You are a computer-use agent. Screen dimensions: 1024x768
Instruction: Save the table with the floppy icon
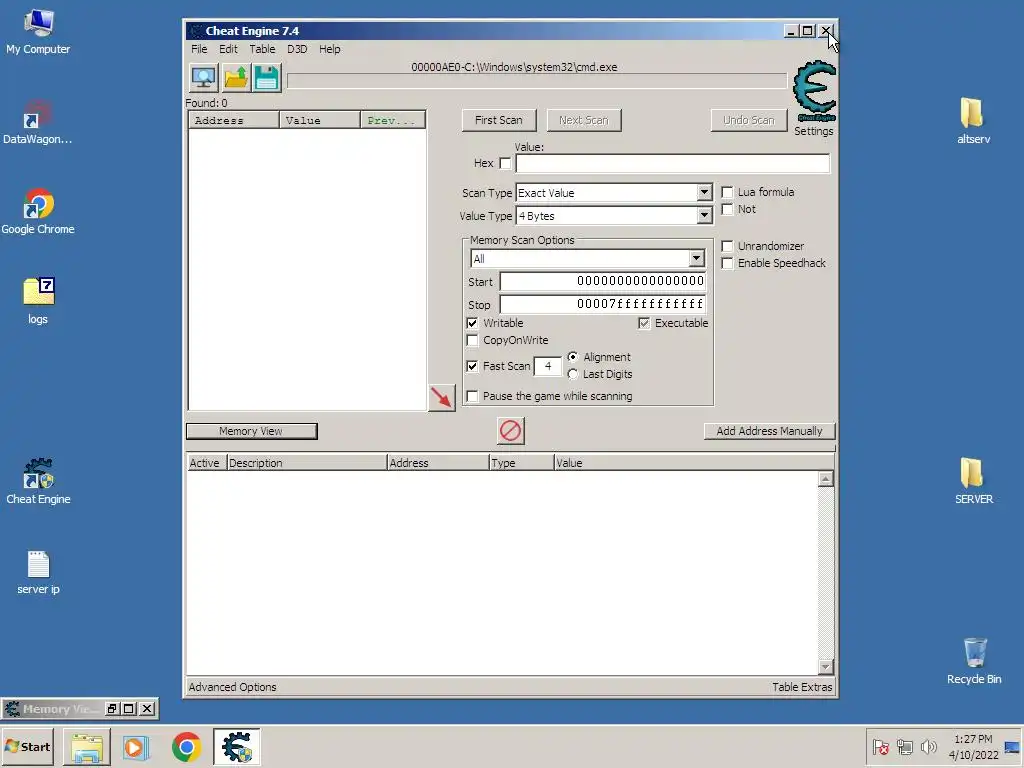point(266,78)
